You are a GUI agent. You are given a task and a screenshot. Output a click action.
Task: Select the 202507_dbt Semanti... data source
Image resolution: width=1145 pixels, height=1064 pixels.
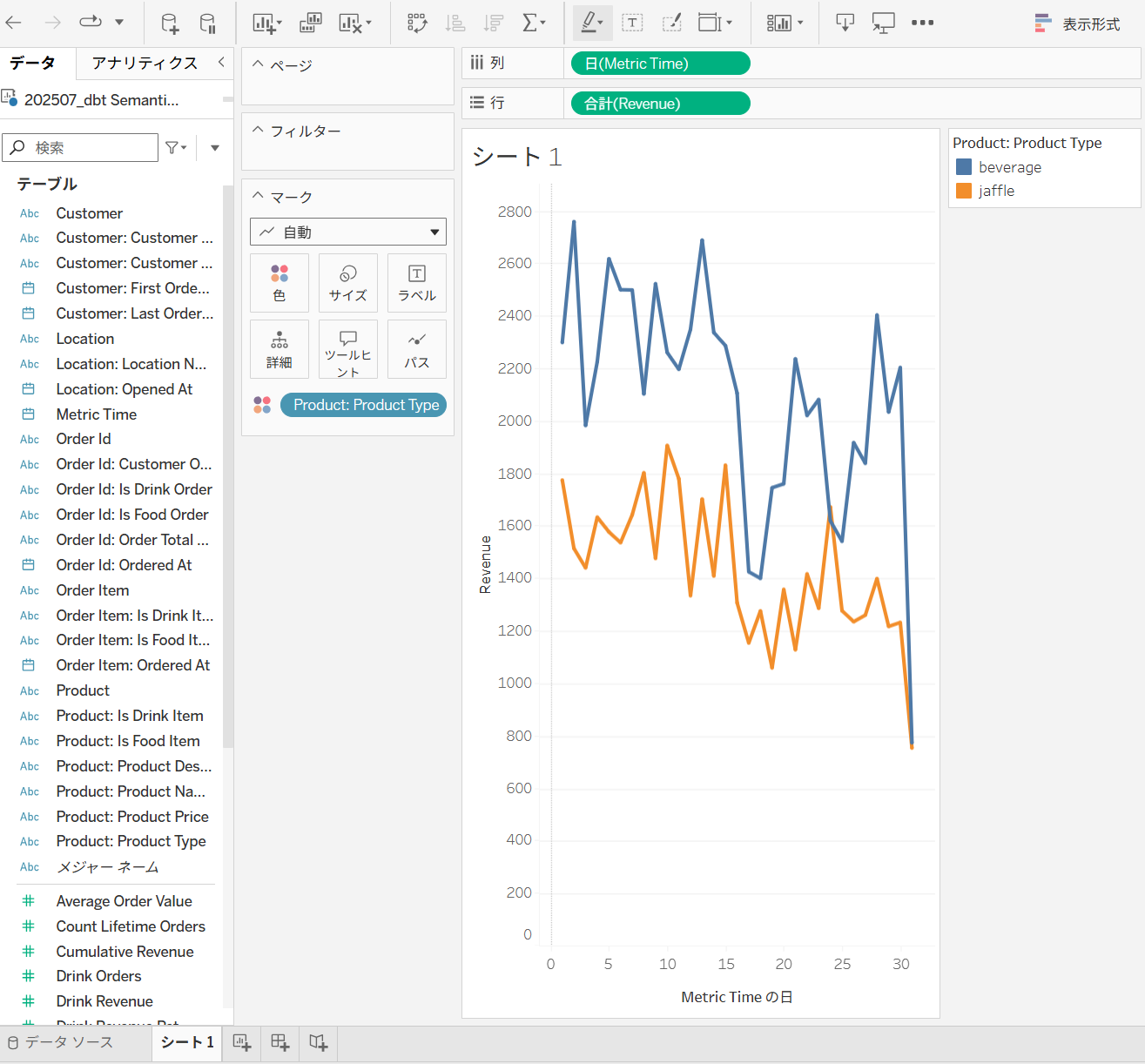[x=102, y=100]
